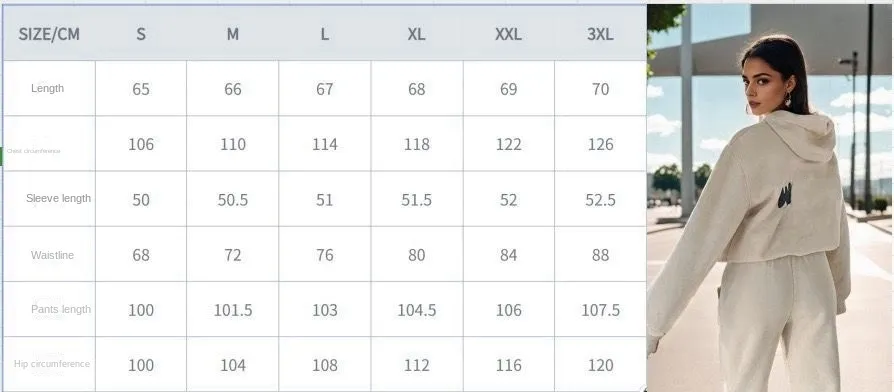Click the dark logo on hoodie back
The height and width of the screenshot is (392, 894).
[x=785, y=195]
